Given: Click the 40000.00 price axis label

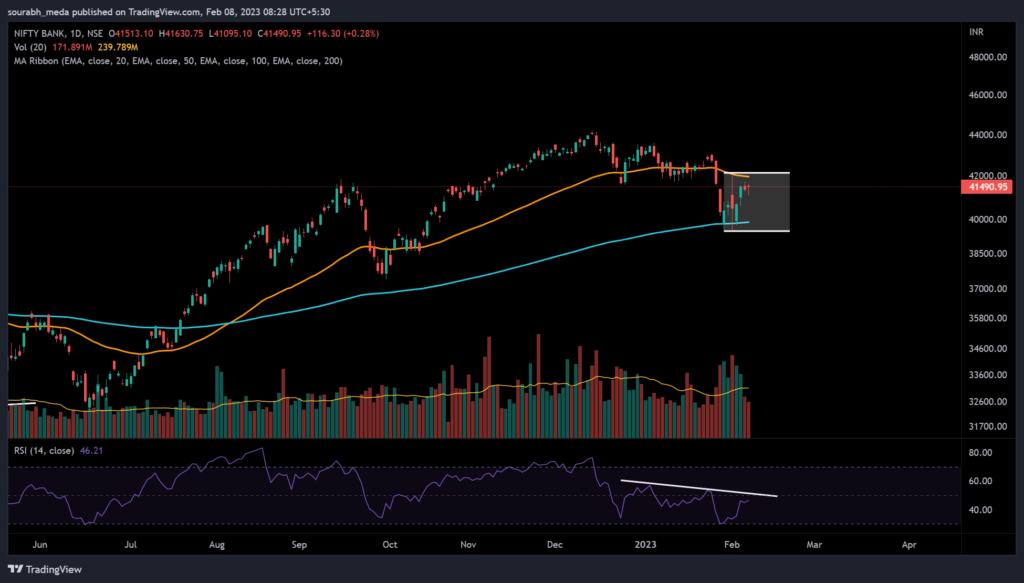Looking at the screenshot, I should [987, 219].
